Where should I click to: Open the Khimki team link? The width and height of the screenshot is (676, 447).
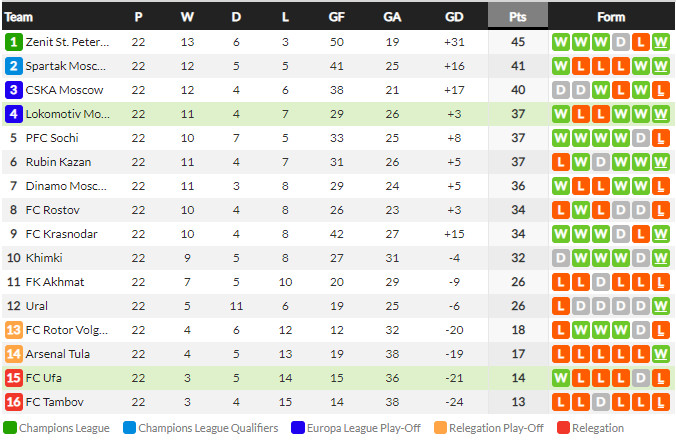tap(44, 258)
